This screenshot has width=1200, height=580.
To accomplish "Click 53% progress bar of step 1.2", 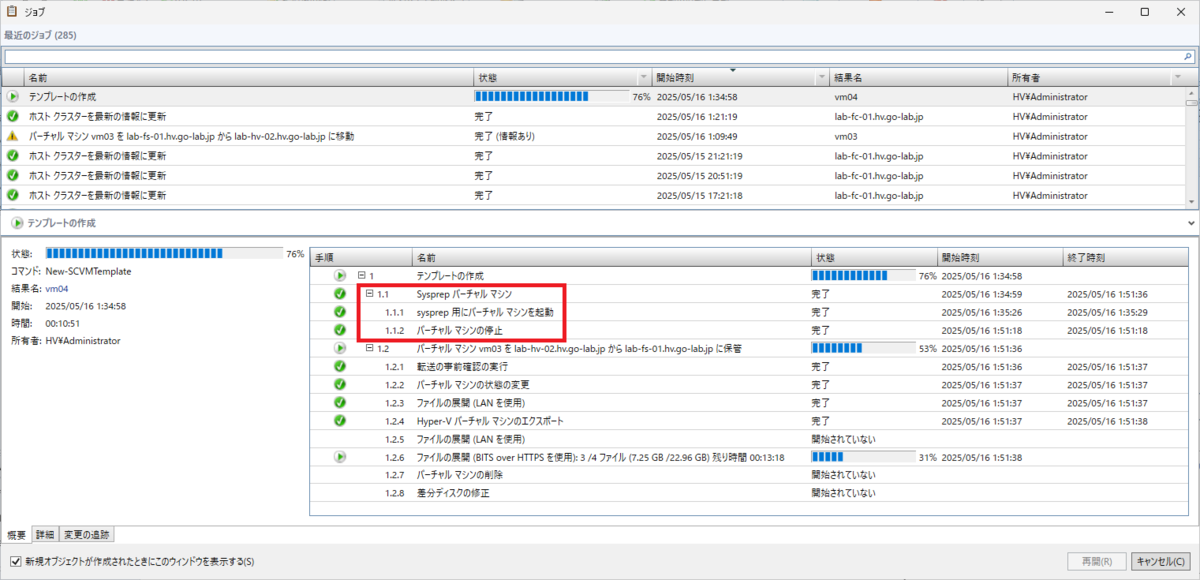I will [x=862, y=348].
